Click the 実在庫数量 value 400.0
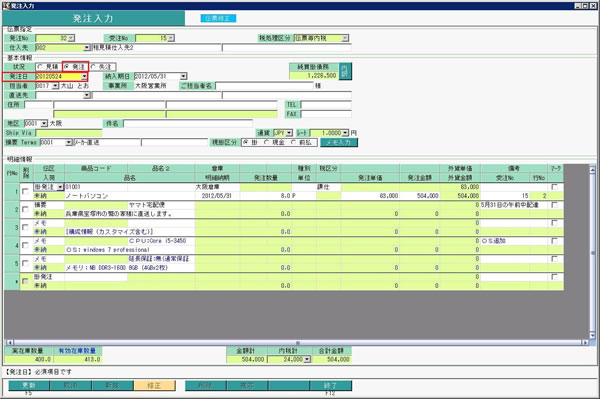 [29, 359]
